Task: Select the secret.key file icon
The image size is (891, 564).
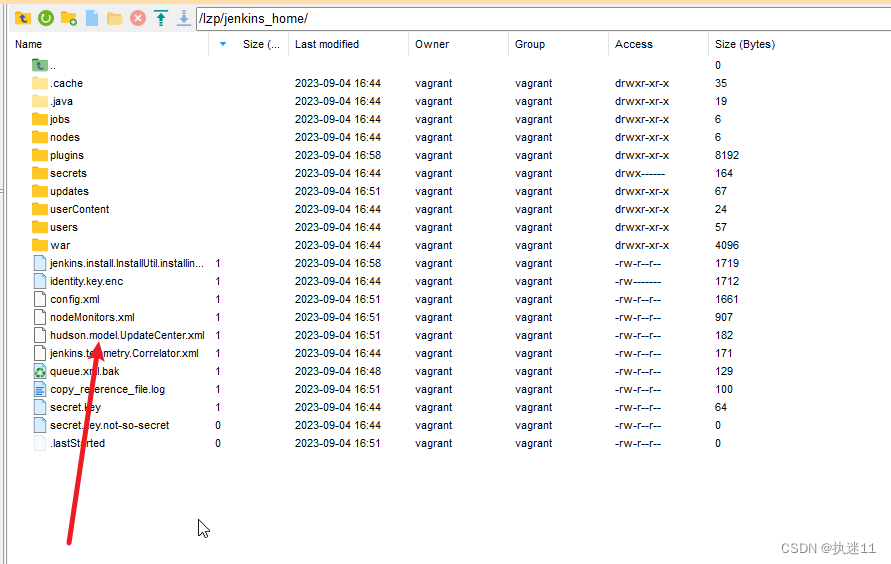Action: [40, 407]
